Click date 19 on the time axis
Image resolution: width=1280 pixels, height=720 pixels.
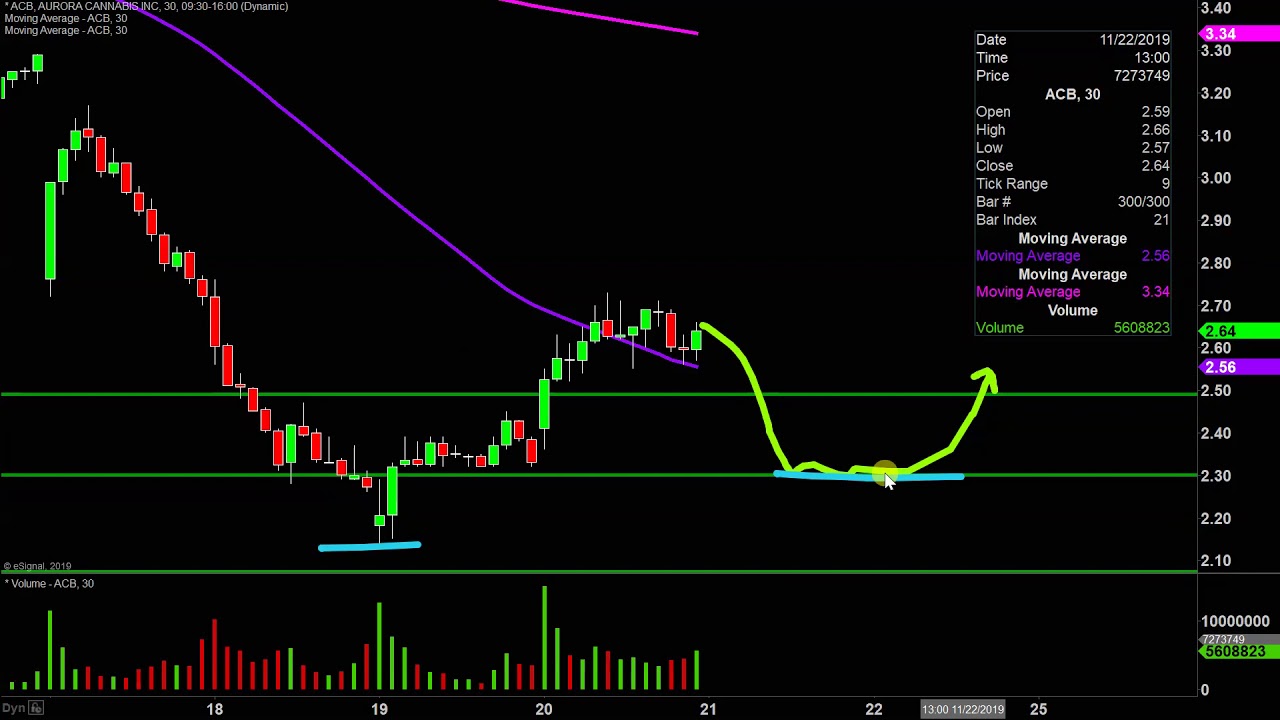coord(379,709)
